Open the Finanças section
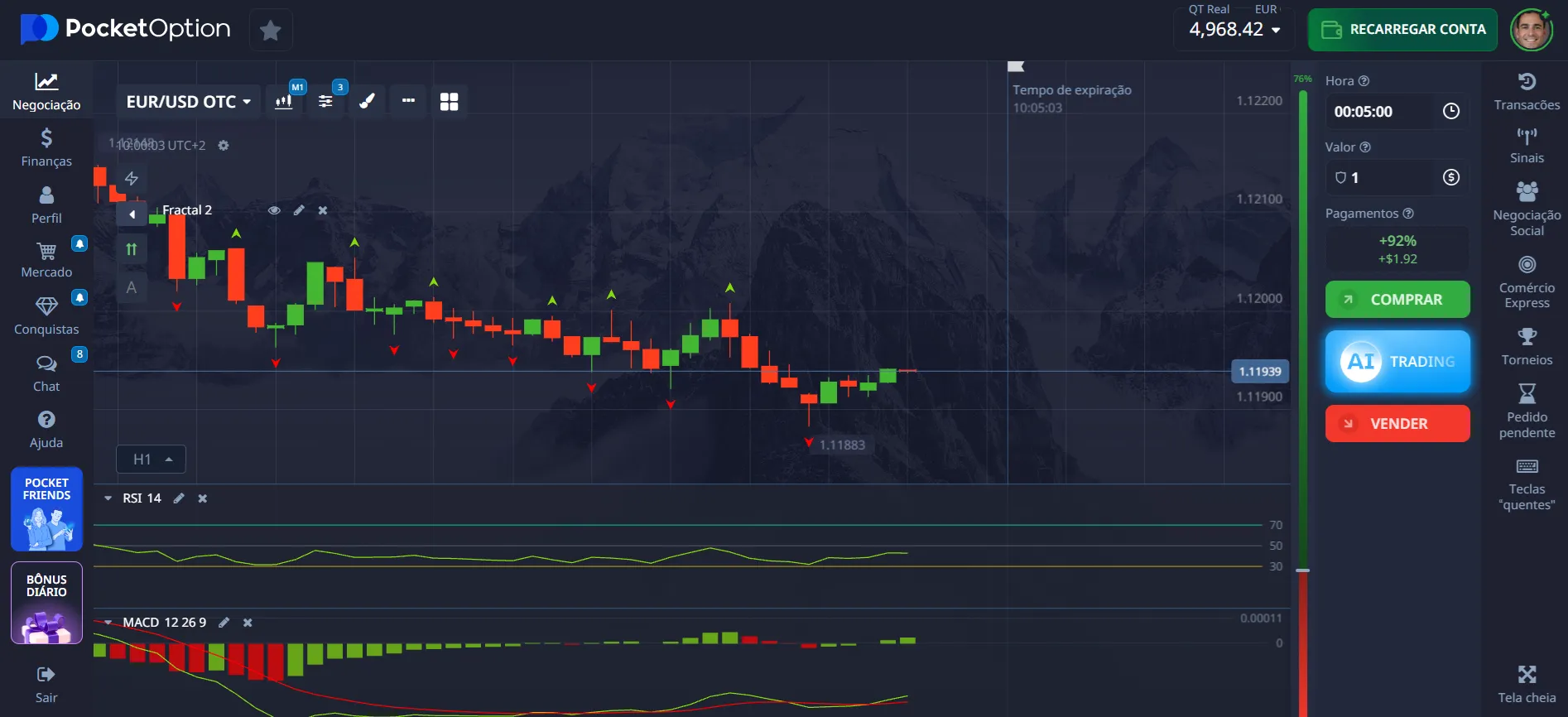 click(x=46, y=147)
